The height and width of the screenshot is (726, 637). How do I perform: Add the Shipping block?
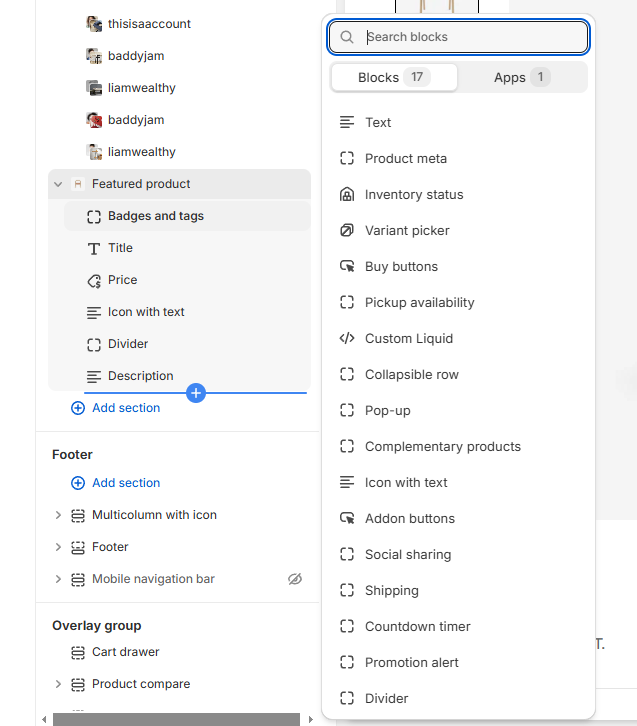coord(458,590)
